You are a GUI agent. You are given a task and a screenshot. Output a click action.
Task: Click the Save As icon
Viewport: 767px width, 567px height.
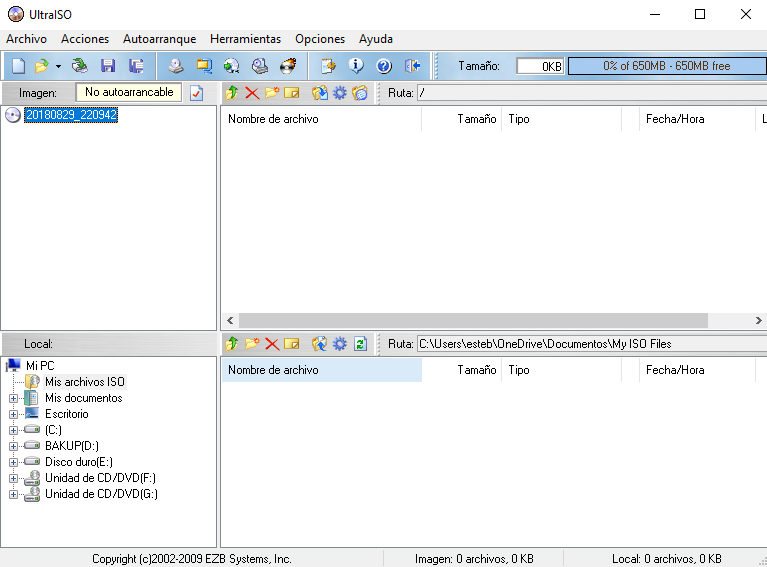pos(136,66)
